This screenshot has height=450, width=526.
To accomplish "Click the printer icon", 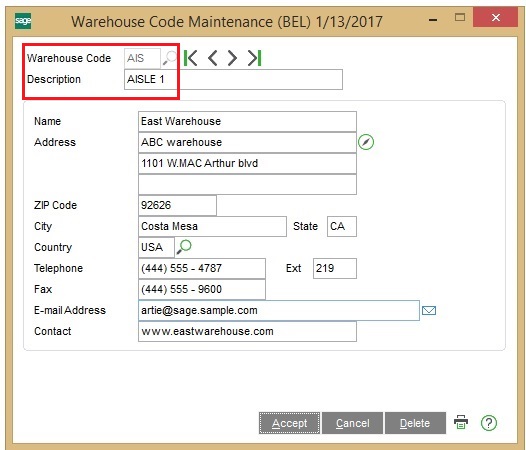I will (x=461, y=422).
